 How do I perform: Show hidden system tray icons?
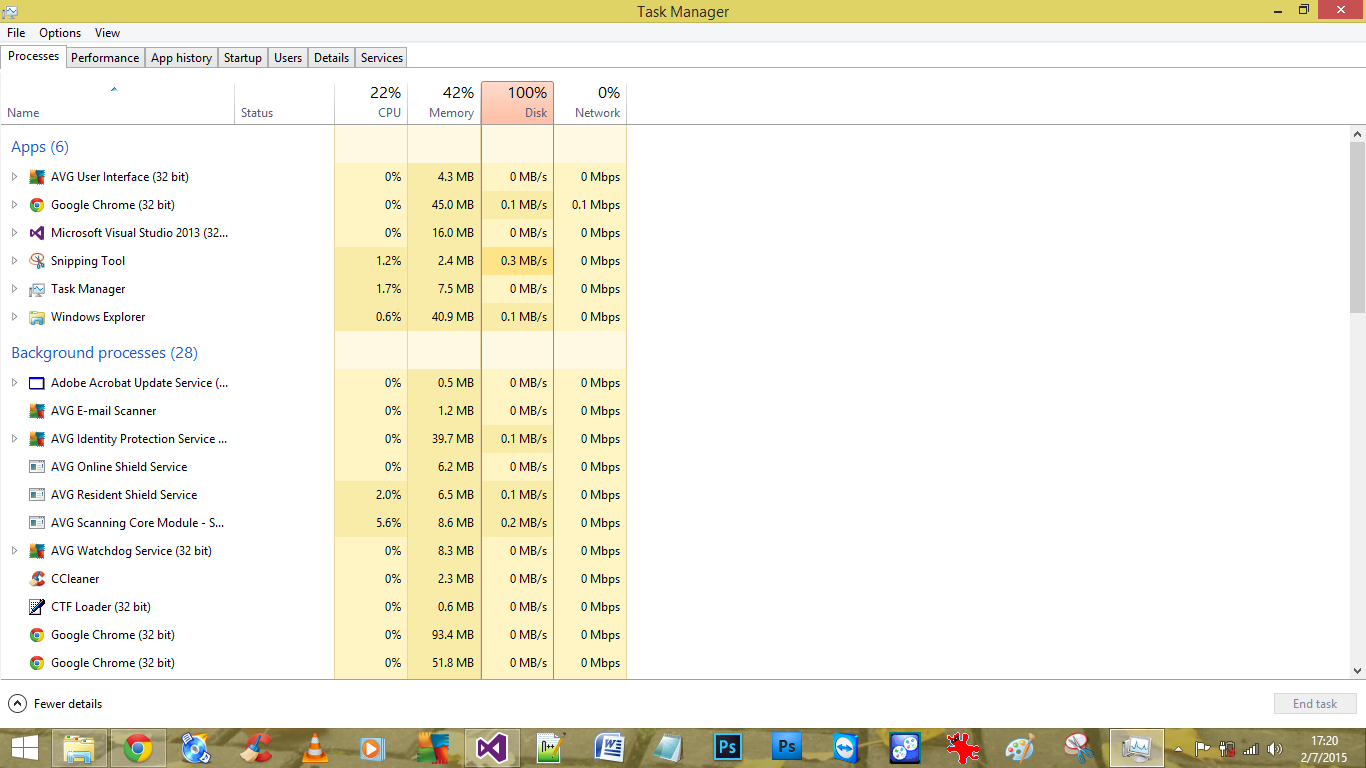point(1179,748)
